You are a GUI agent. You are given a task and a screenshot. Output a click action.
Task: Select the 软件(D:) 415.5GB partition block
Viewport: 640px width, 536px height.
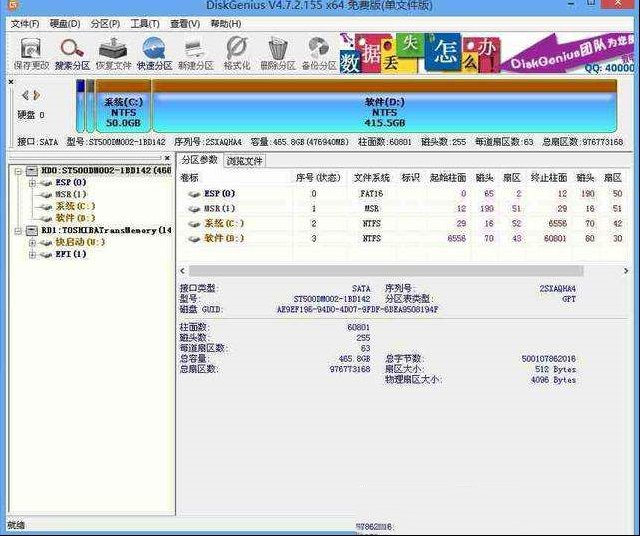click(x=384, y=107)
